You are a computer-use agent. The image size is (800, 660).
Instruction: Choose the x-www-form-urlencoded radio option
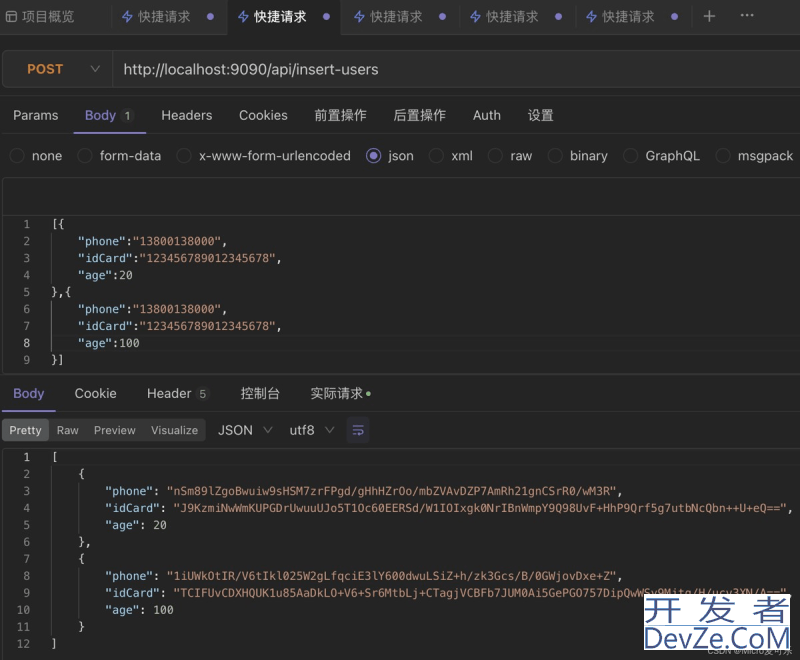pyautogui.click(x=184, y=156)
